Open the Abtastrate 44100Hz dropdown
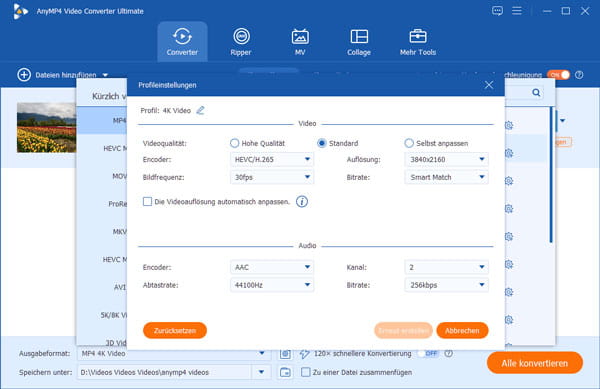600x389 pixels. coord(272,285)
